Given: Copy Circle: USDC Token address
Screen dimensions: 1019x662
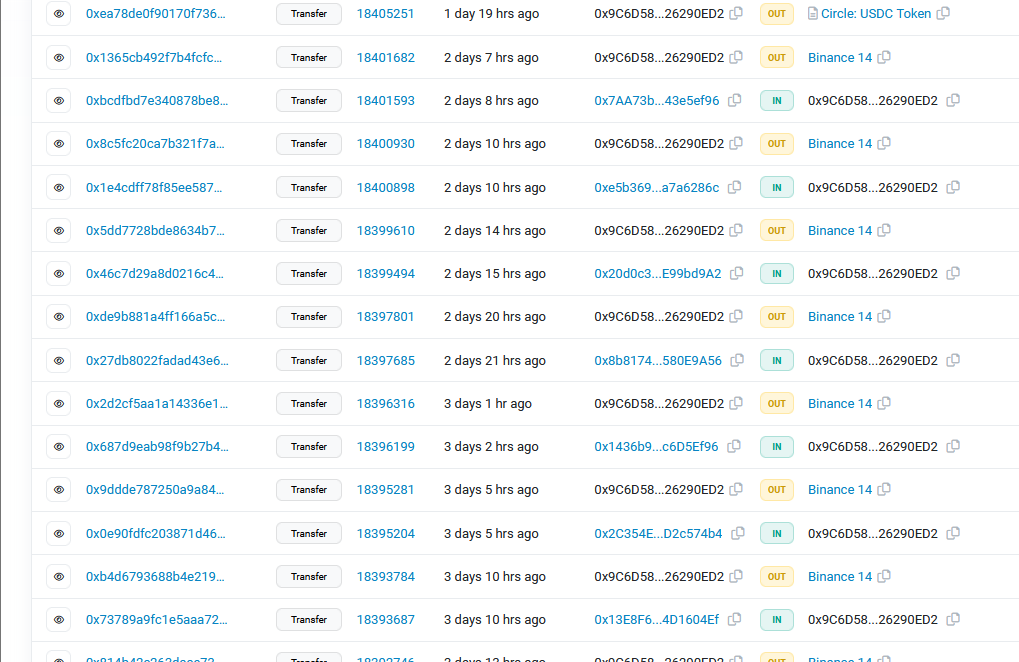Looking at the screenshot, I should [x=944, y=14].
